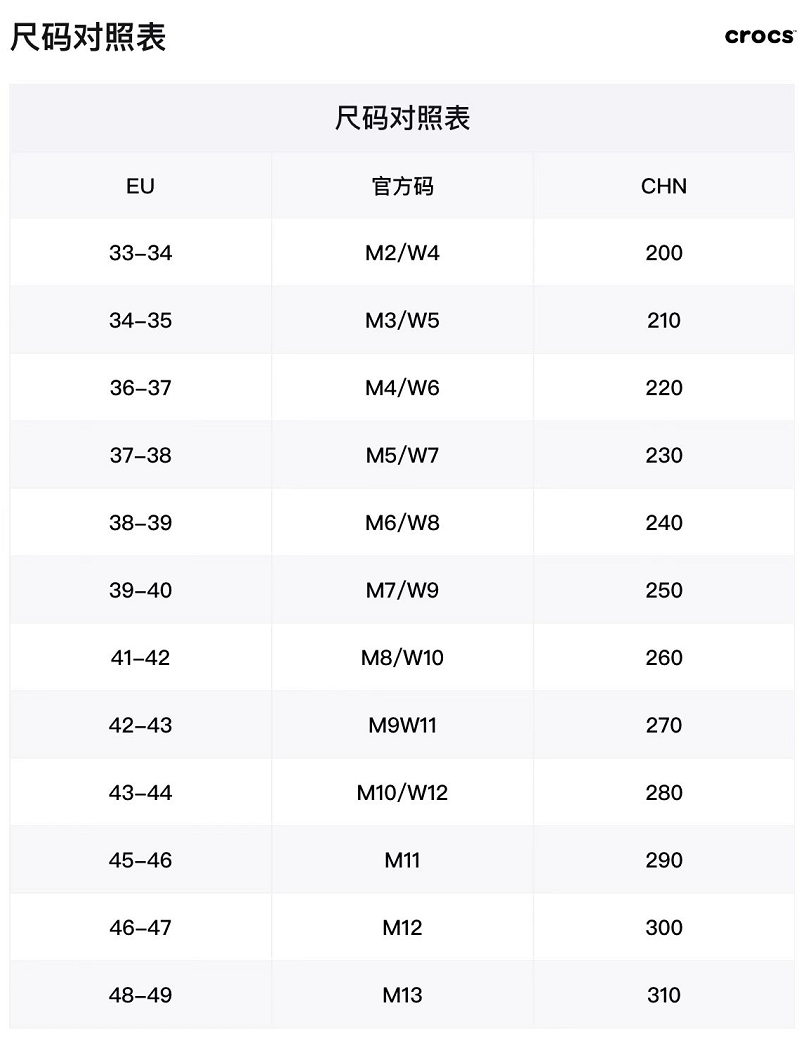Image resolution: width=806 pixels, height=1051 pixels.
Task: Click the EU 41–42 cell
Action: (141, 658)
